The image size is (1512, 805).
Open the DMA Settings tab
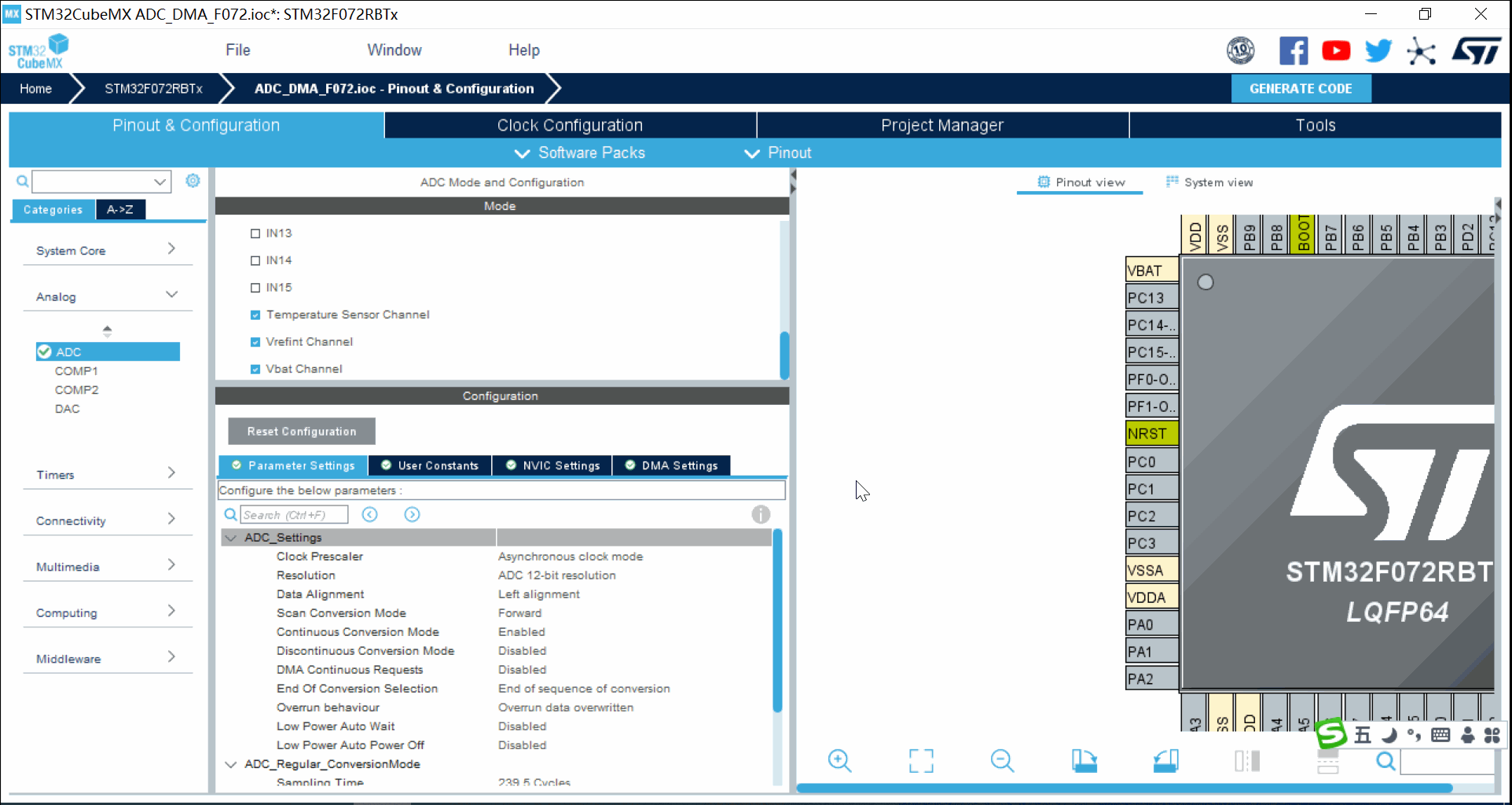click(671, 465)
